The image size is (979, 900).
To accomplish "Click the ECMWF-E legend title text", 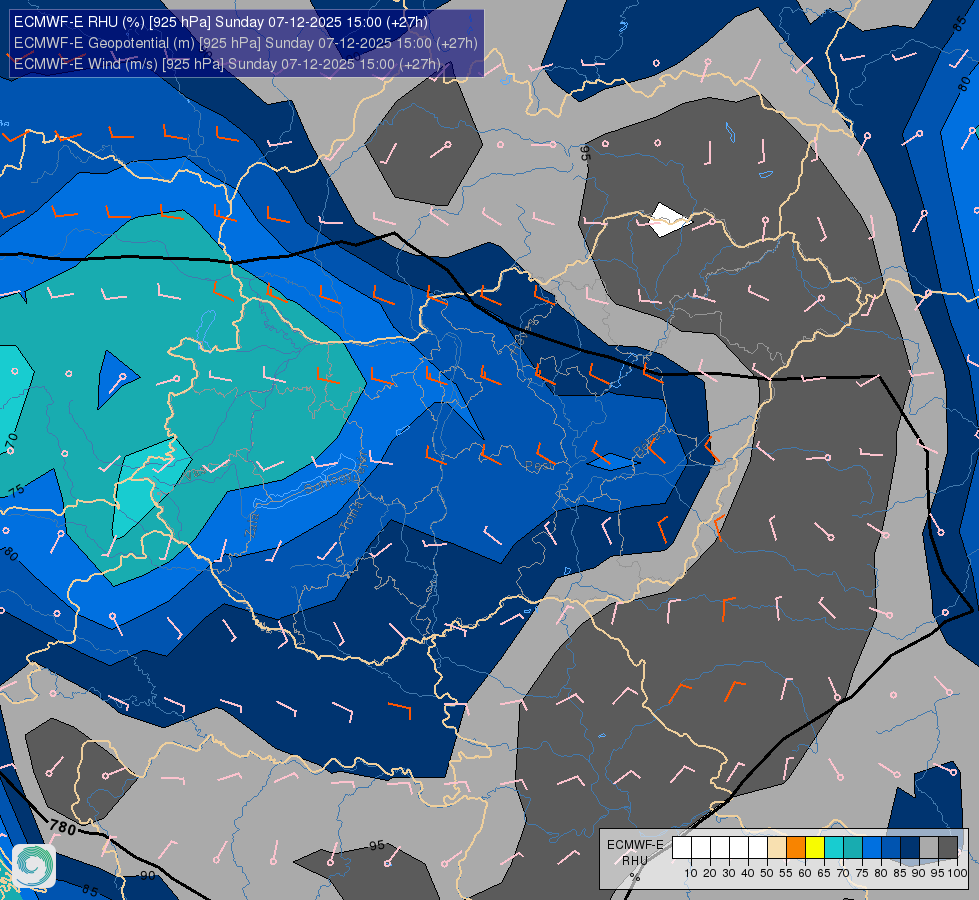I will 635,844.
